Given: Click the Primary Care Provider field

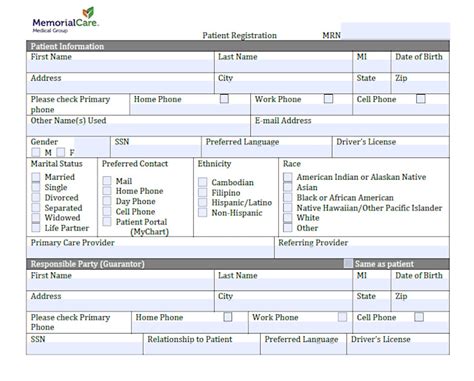Looking at the screenshot, I should [150, 252].
